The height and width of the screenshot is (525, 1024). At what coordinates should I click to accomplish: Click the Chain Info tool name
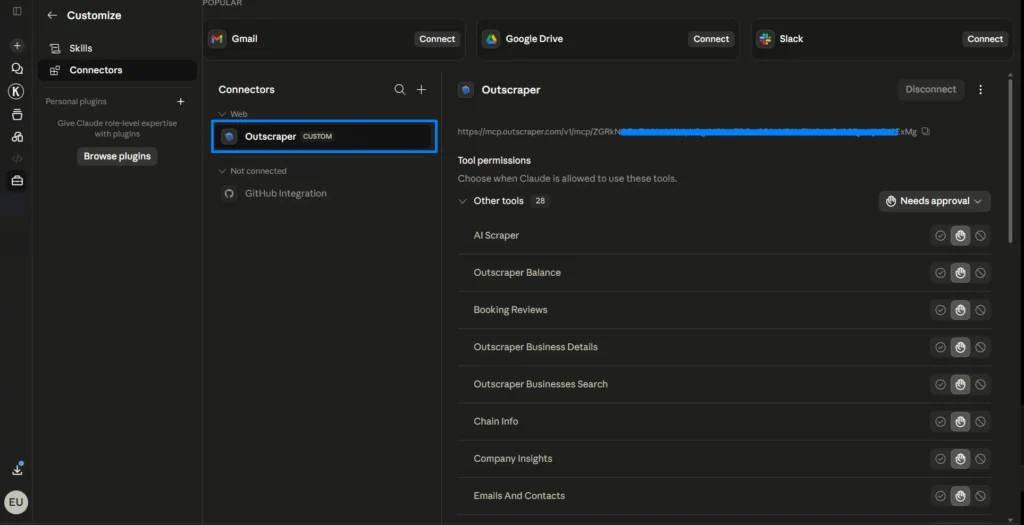[496, 422]
